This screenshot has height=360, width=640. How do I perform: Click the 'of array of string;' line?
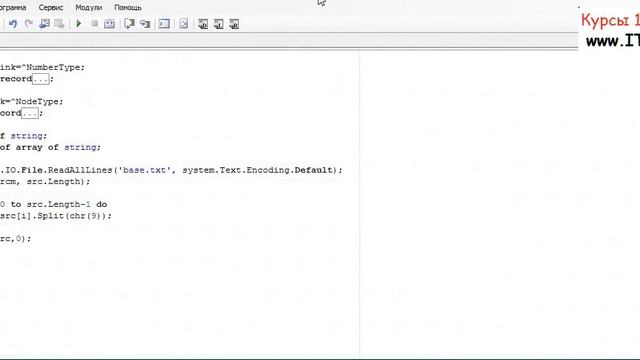pyautogui.click(x=50, y=147)
